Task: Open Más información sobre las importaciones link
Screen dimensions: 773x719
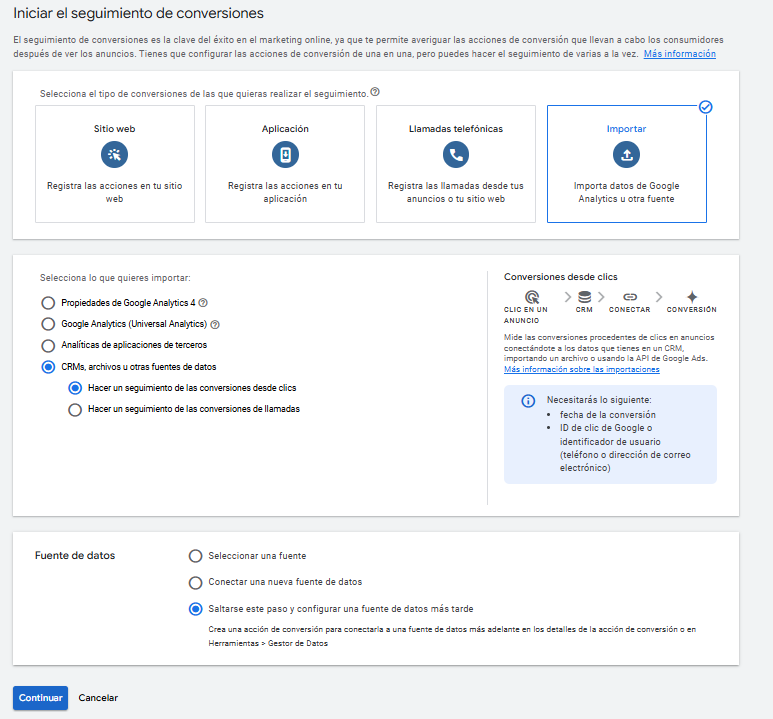Action: point(581,369)
